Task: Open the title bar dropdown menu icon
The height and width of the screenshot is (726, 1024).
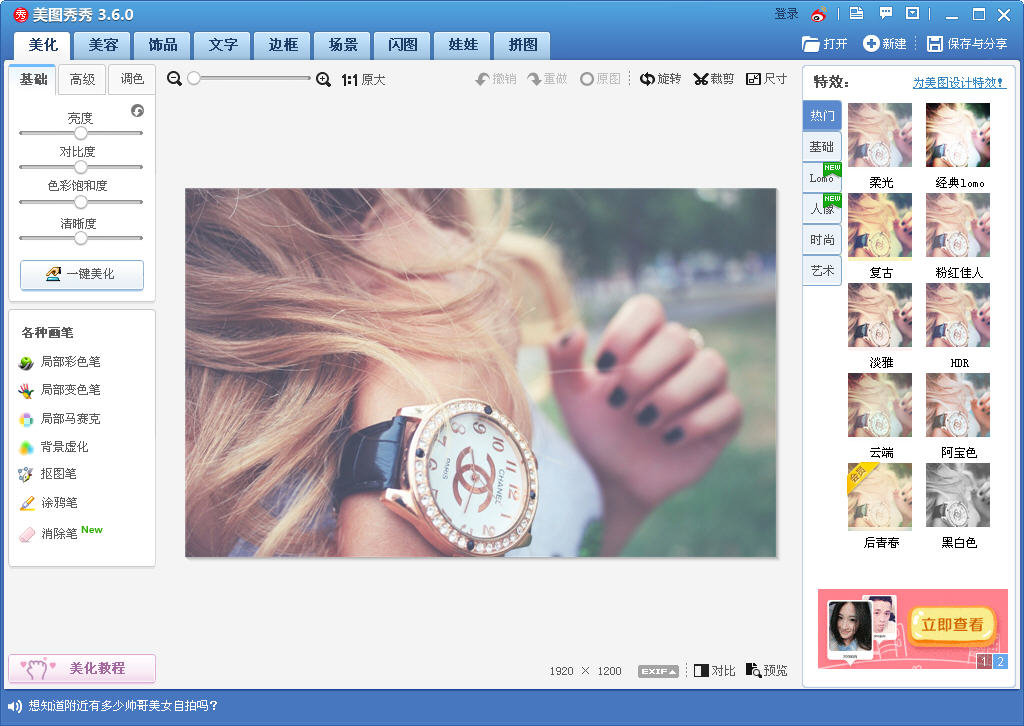Action: pos(912,14)
